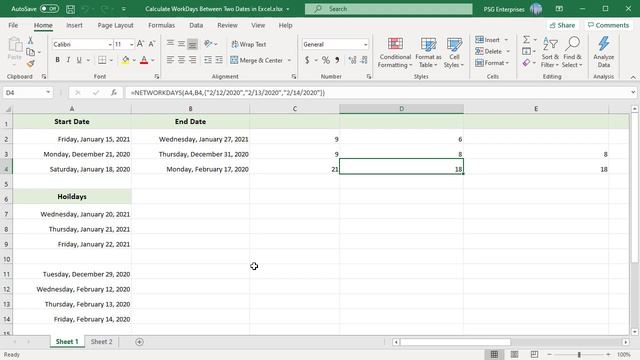Apply the yellow Fill Color
The height and width of the screenshot is (360, 640).
(x=125, y=60)
